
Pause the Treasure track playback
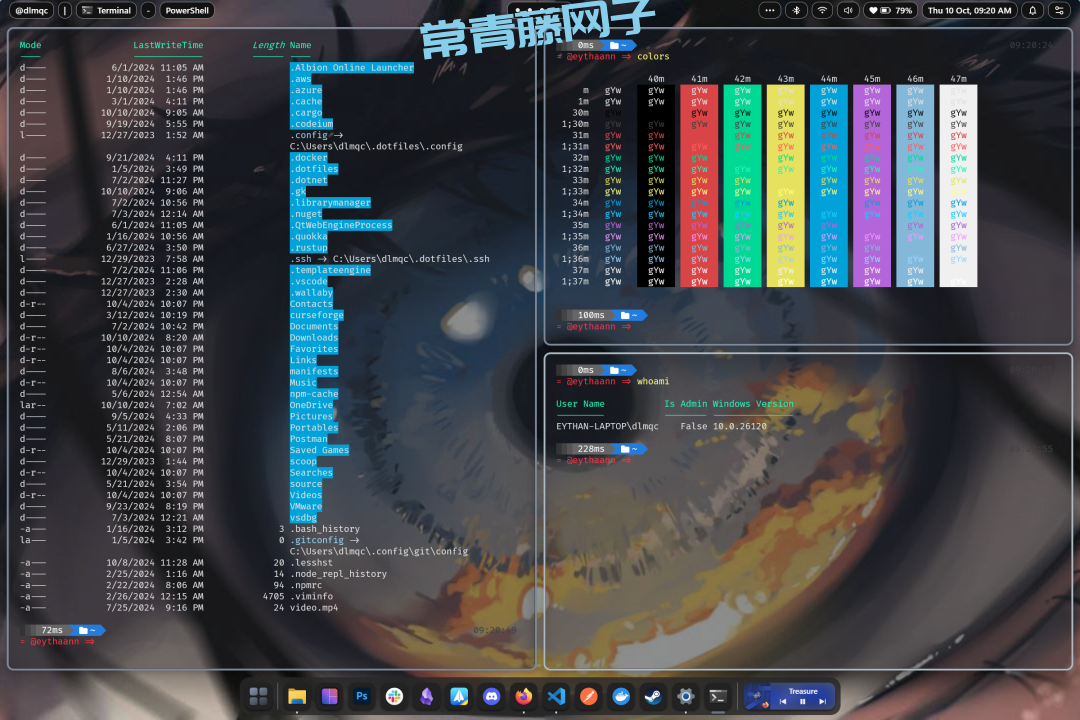(x=802, y=702)
